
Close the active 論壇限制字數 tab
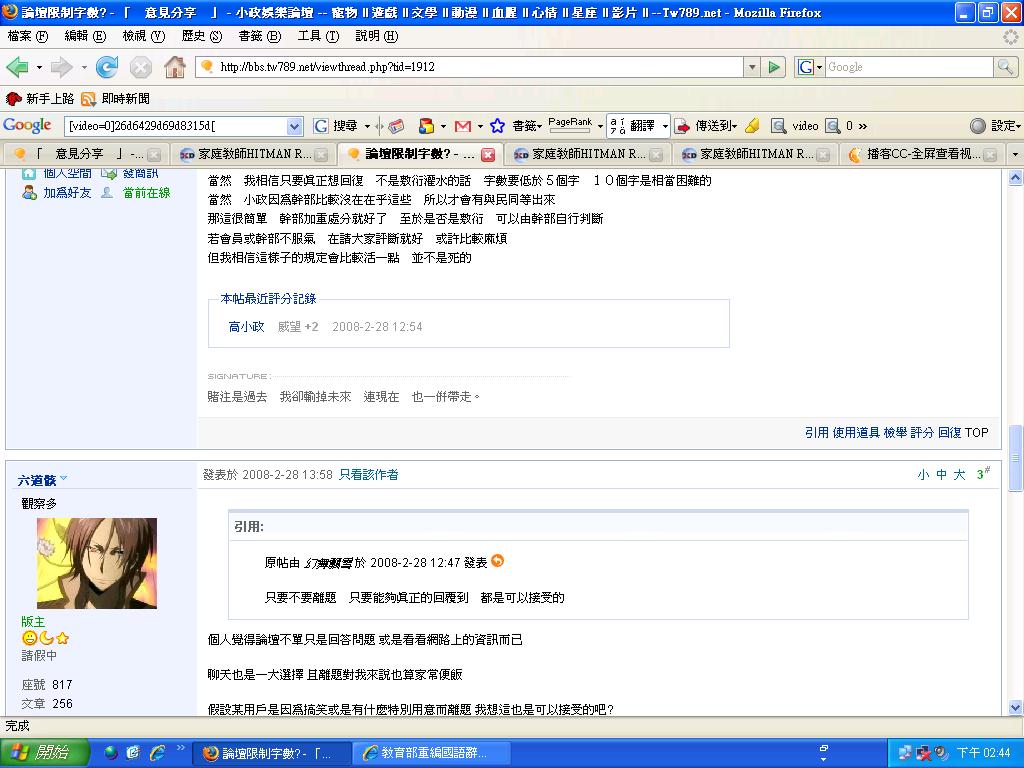pos(488,155)
